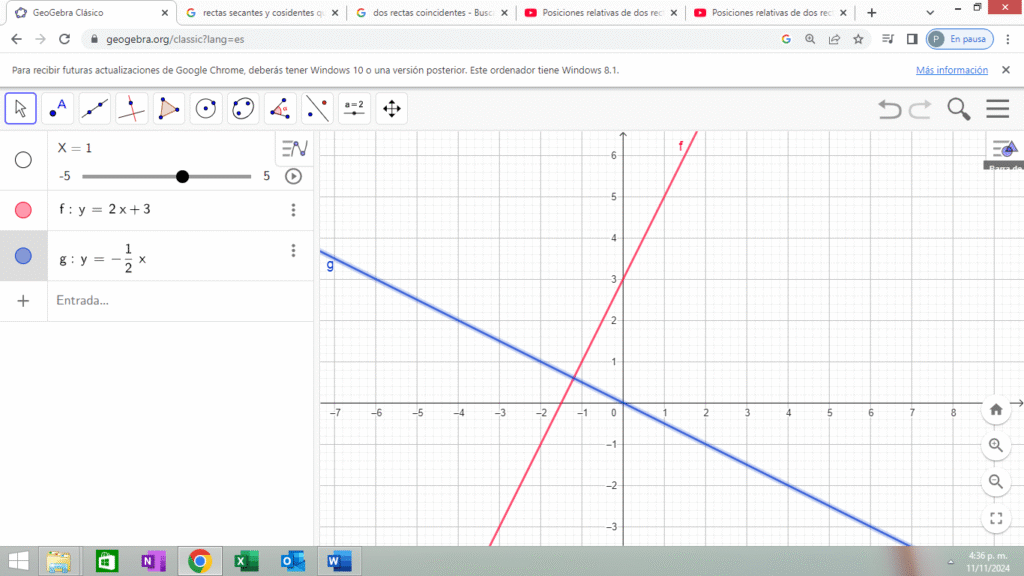Click the Más información link
Viewport: 1024px width, 576px height.
pos(951,71)
